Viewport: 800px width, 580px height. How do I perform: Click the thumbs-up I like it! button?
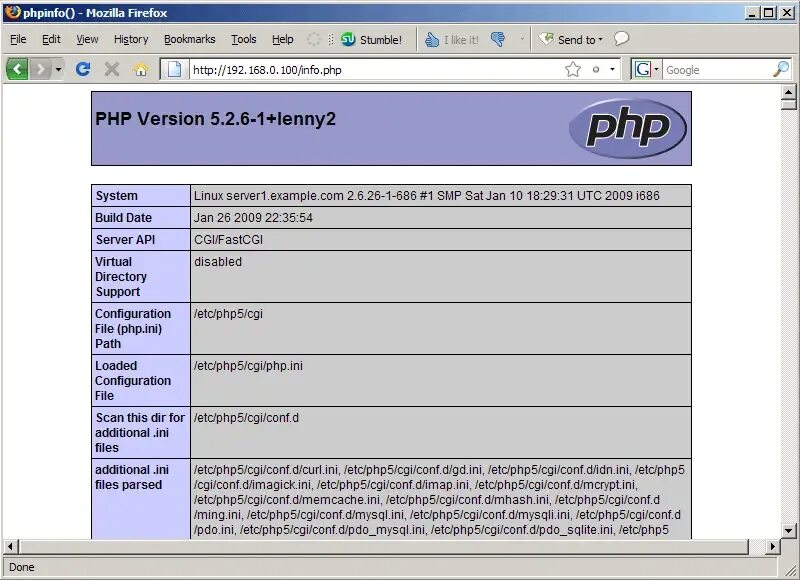[x=452, y=40]
